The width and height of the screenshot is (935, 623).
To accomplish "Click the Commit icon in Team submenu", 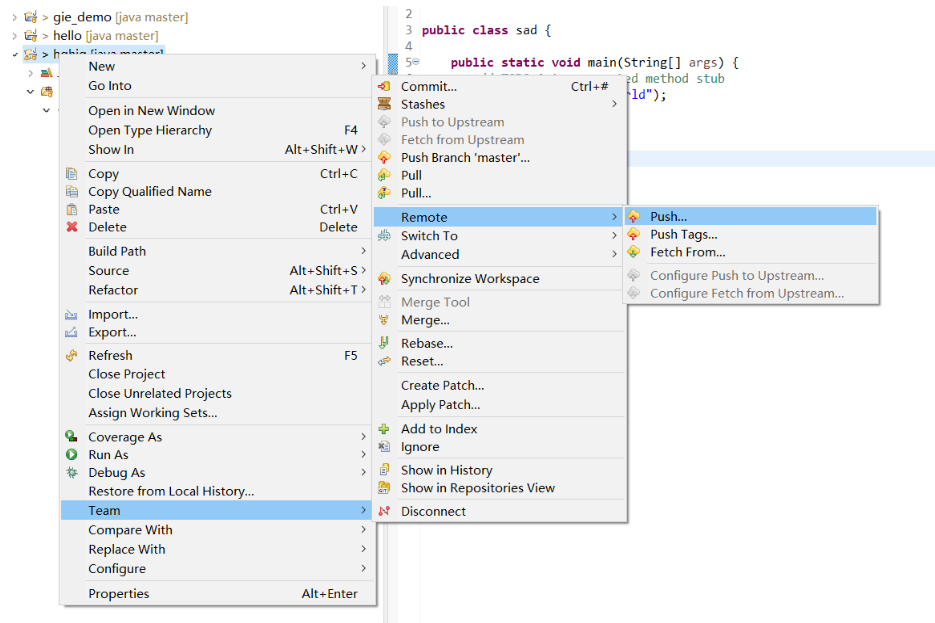I will 383,86.
